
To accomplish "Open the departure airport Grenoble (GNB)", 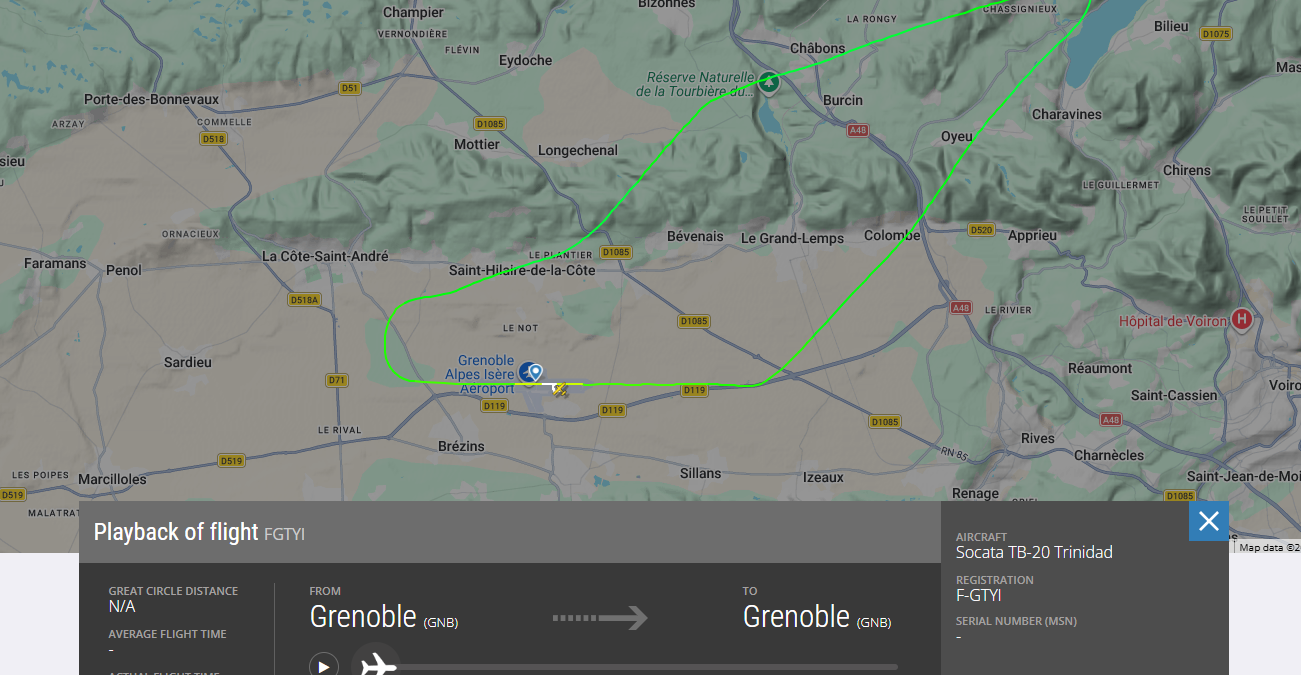I will click(x=384, y=617).
